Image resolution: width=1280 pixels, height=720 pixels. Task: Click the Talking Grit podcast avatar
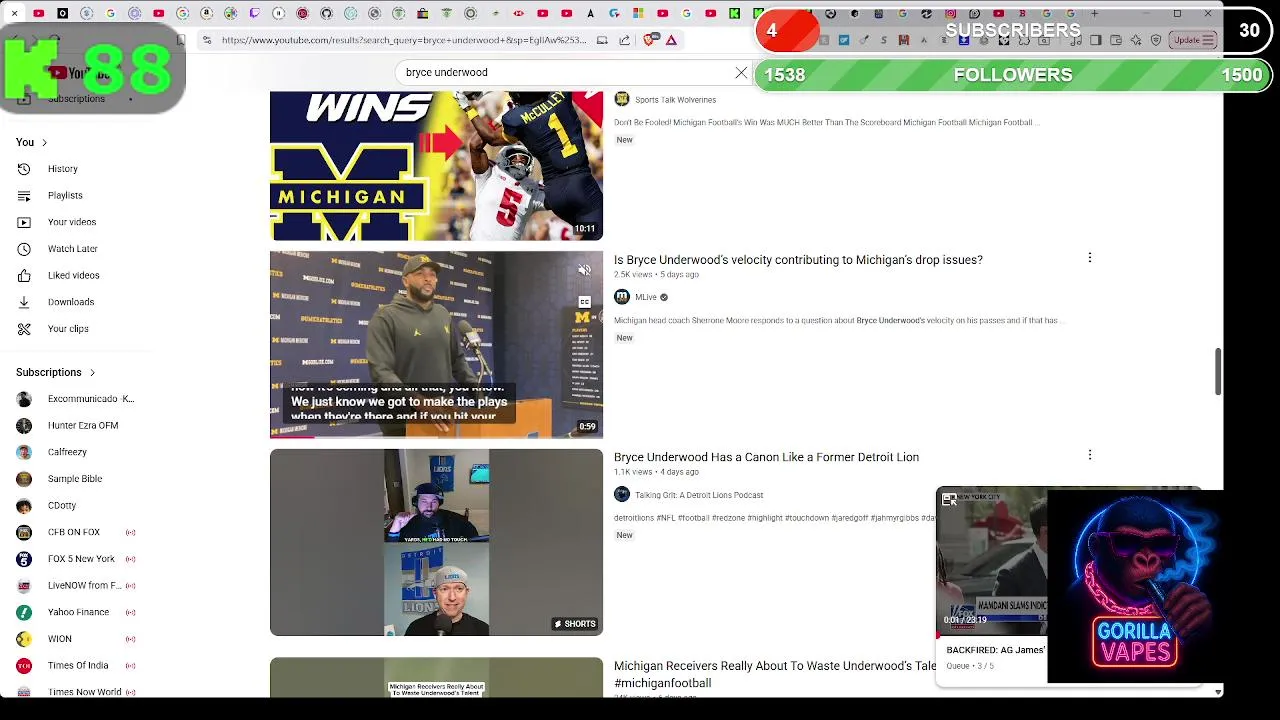click(622, 494)
